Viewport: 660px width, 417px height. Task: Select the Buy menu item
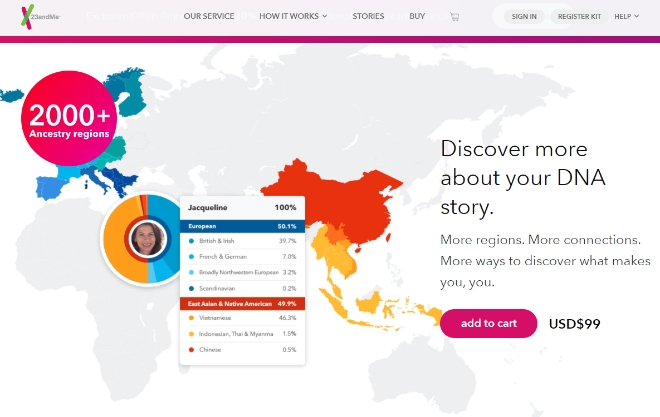pyautogui.click(x=417, y=17)
